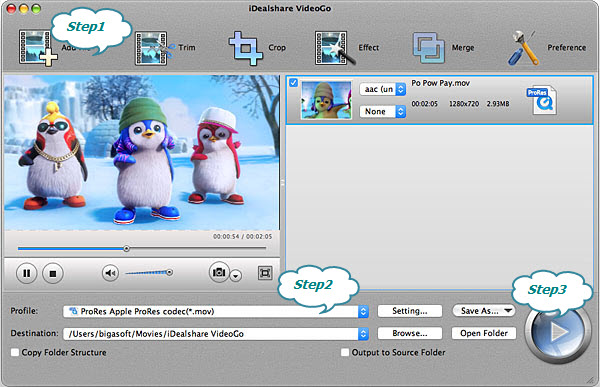
Task: Click the video seek slider handle
Action: click(126, 249)
